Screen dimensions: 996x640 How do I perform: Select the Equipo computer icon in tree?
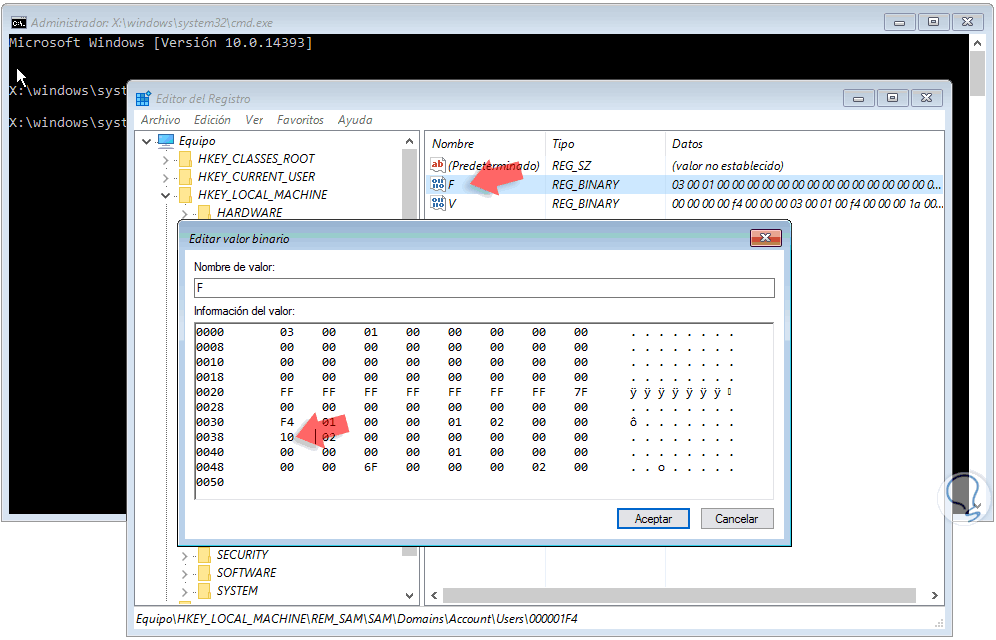point(166,140)
